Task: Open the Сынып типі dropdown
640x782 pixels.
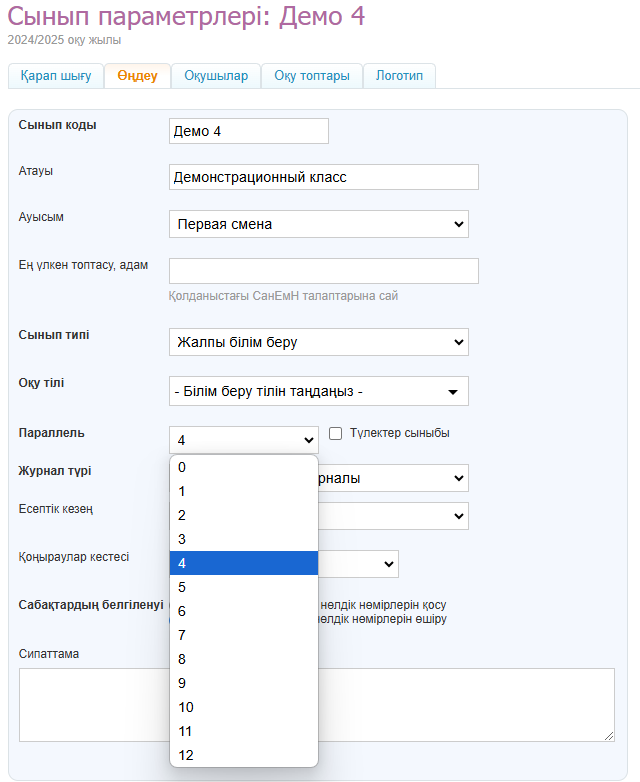Action: click(x=318, y=342)
